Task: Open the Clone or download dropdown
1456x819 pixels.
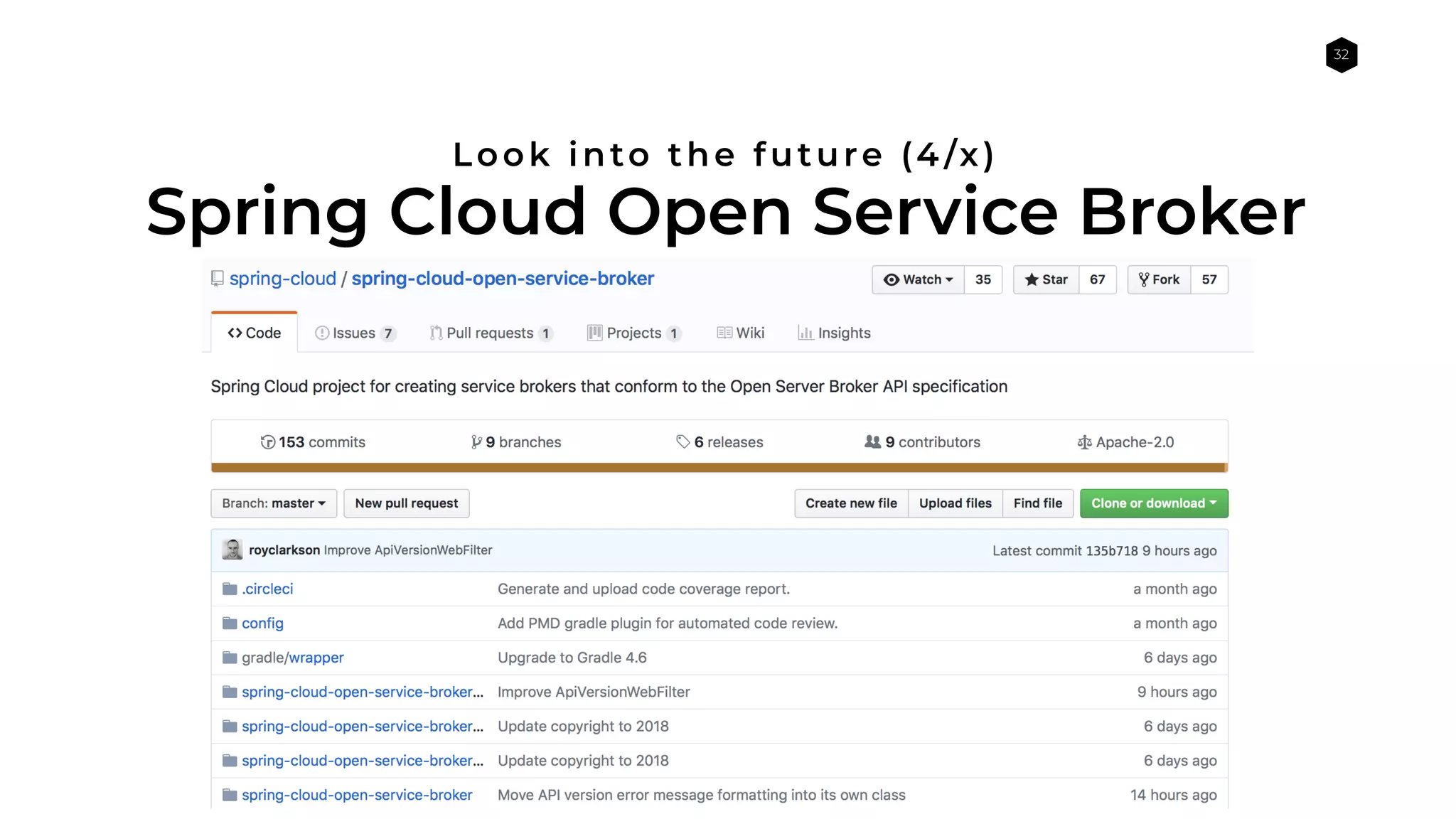Action: click(1154, 503)
